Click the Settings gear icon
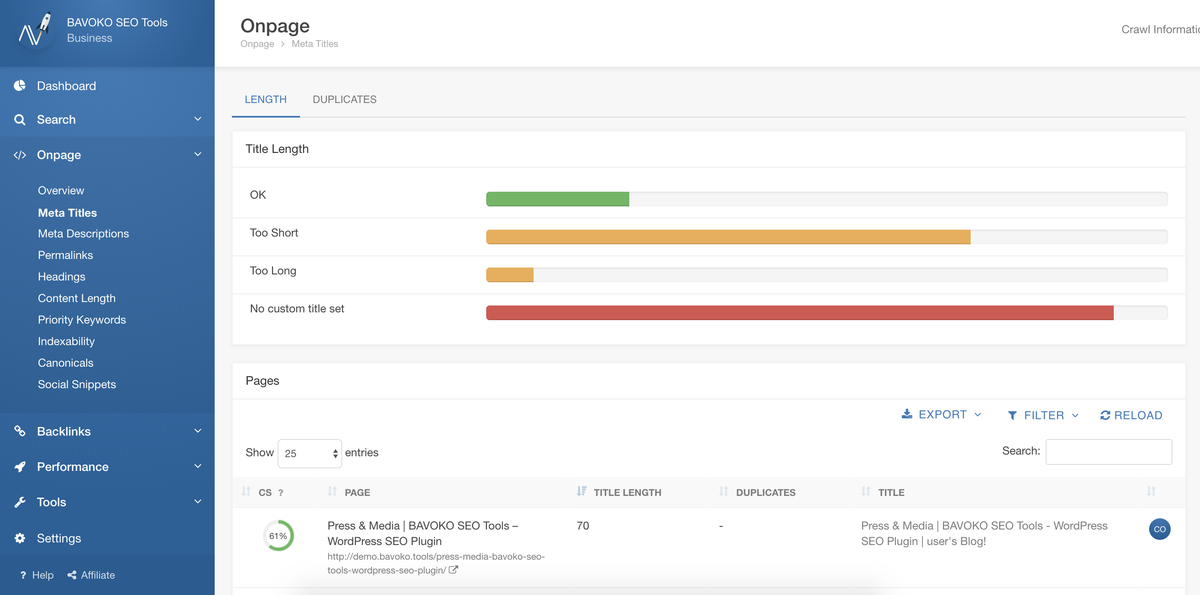Viewport: 1200px width, 595px height. pyautogui.click(x=20, y=538)
